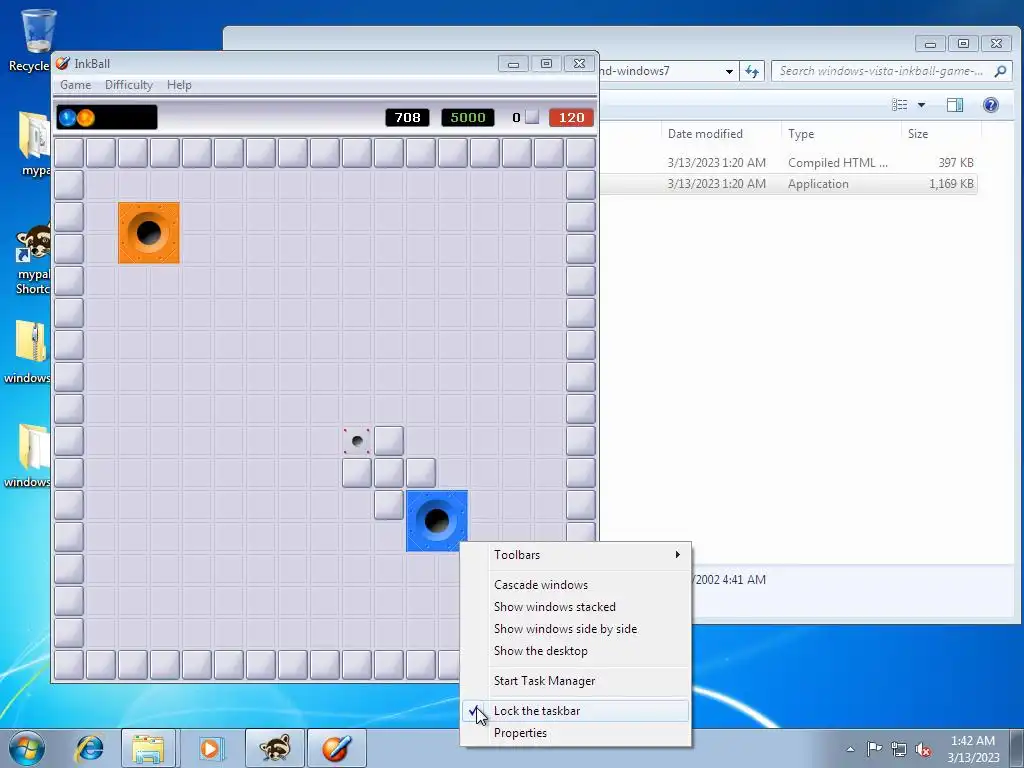Viewport: 1024px width, 768px height.
Task: Expand the Toolbars submenu
Action: tap(575, 554)
